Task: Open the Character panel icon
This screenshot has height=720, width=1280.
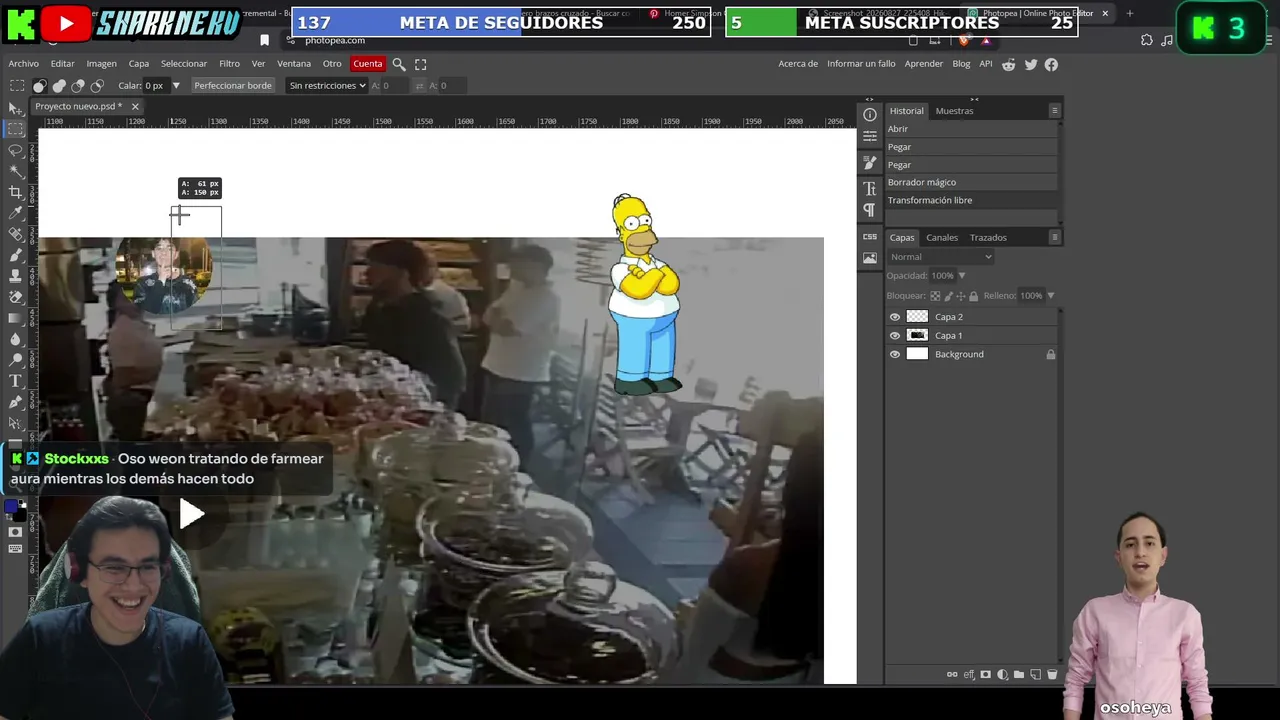Action: (x=870, y=189)
